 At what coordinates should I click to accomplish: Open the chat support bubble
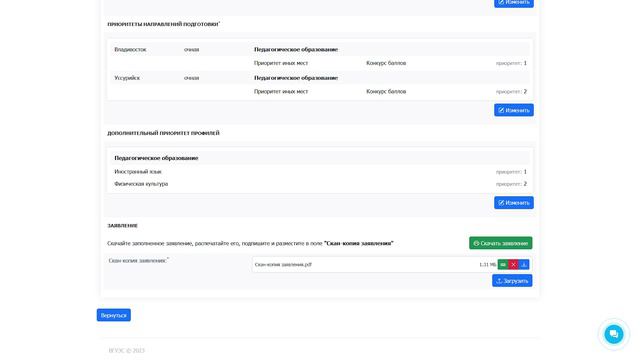tap(613, 334)
